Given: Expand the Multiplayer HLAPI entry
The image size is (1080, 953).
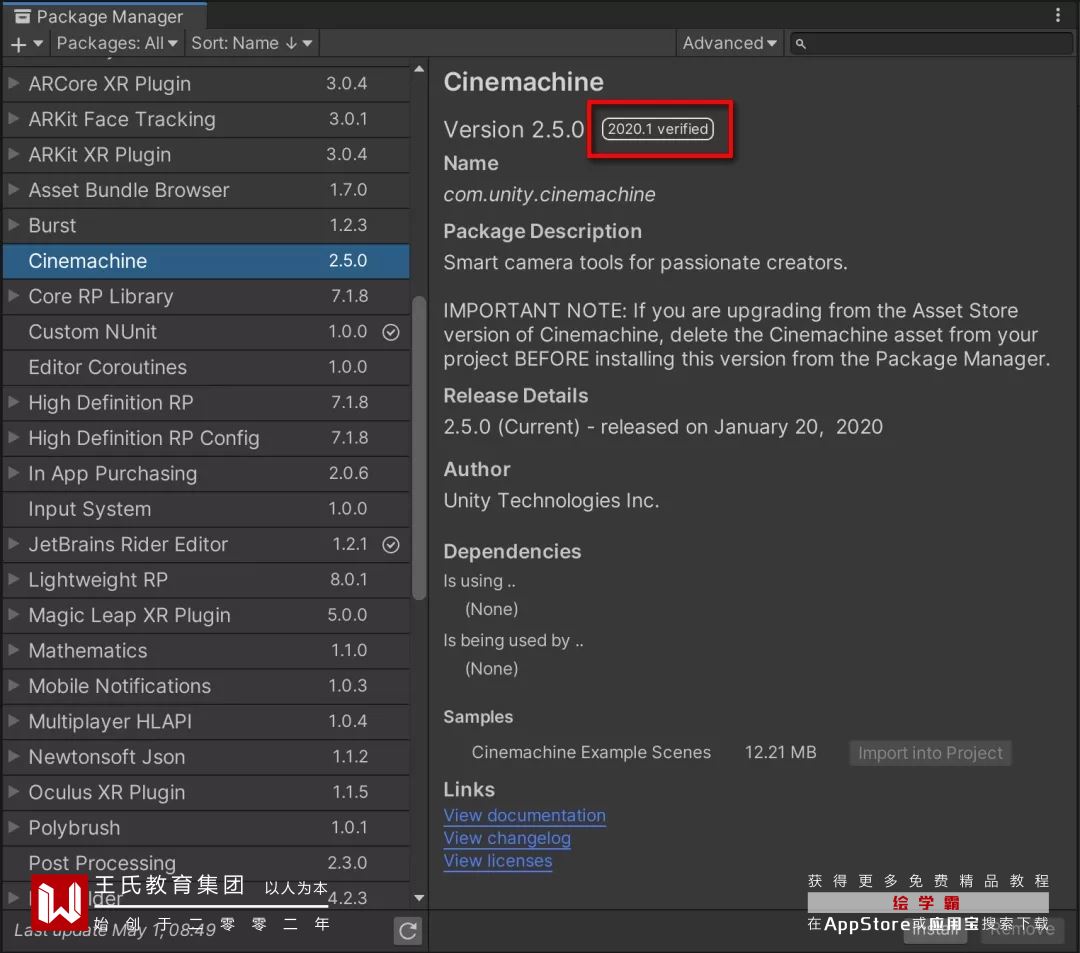Looking at the screenshot, I should tap(13, 722).
